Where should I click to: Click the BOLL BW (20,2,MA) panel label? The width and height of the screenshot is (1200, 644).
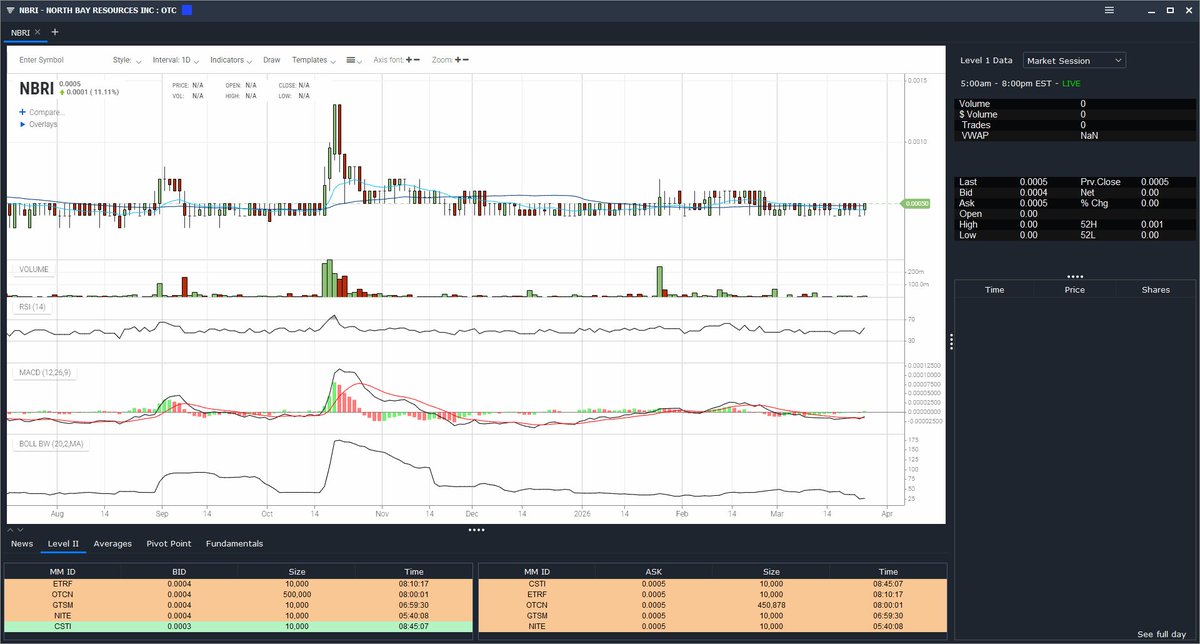pos(51,442)
